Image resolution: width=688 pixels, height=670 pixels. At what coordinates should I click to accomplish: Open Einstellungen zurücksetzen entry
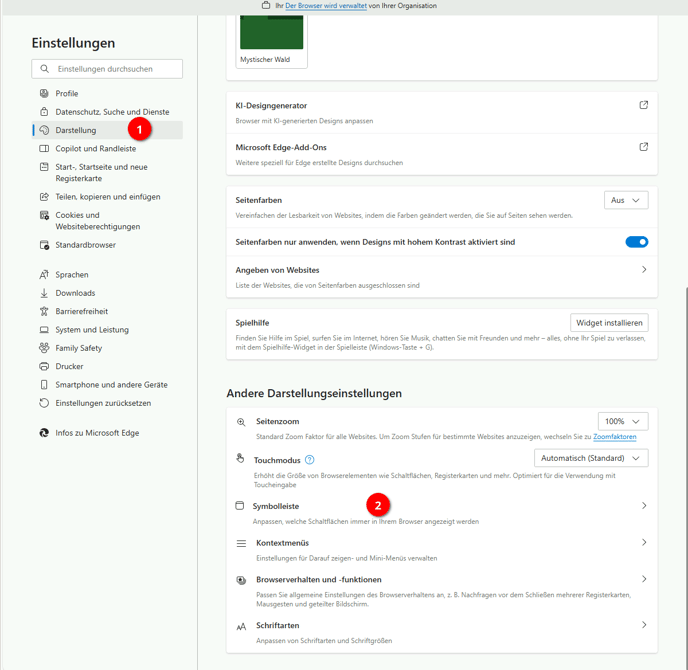[x=107, y=403]
